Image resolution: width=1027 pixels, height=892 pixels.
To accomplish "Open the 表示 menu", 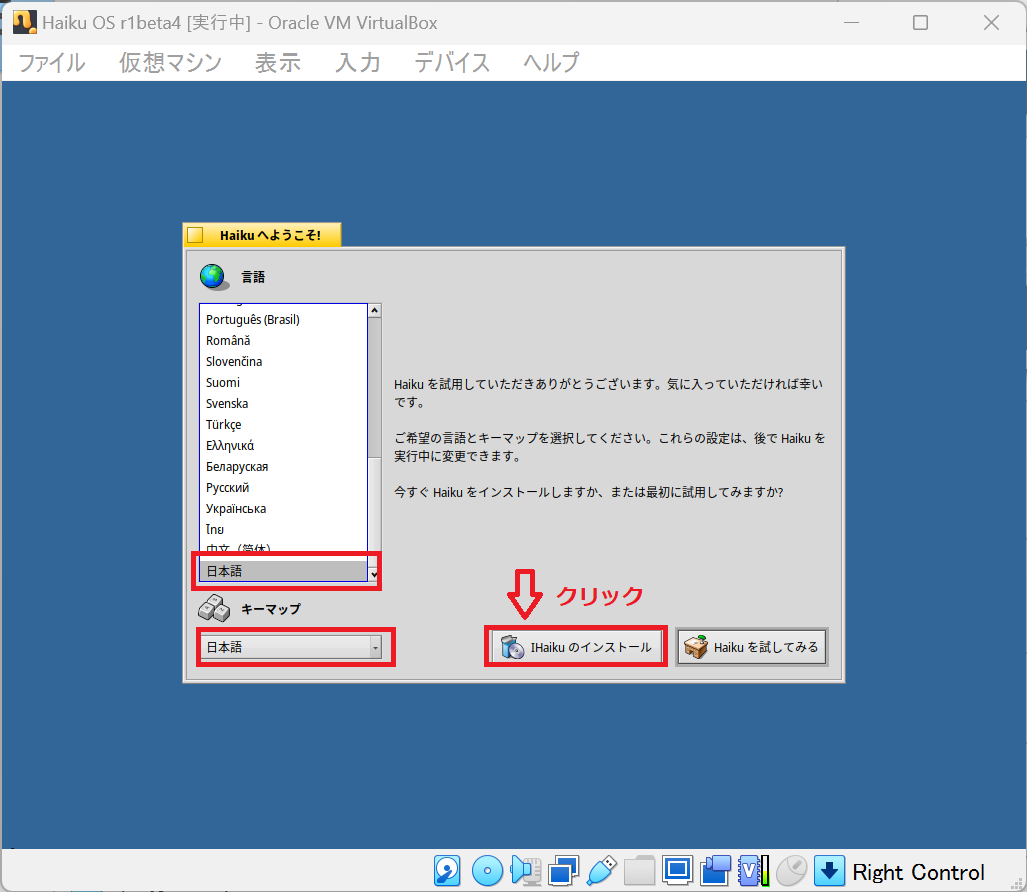I will pos(278,63).
